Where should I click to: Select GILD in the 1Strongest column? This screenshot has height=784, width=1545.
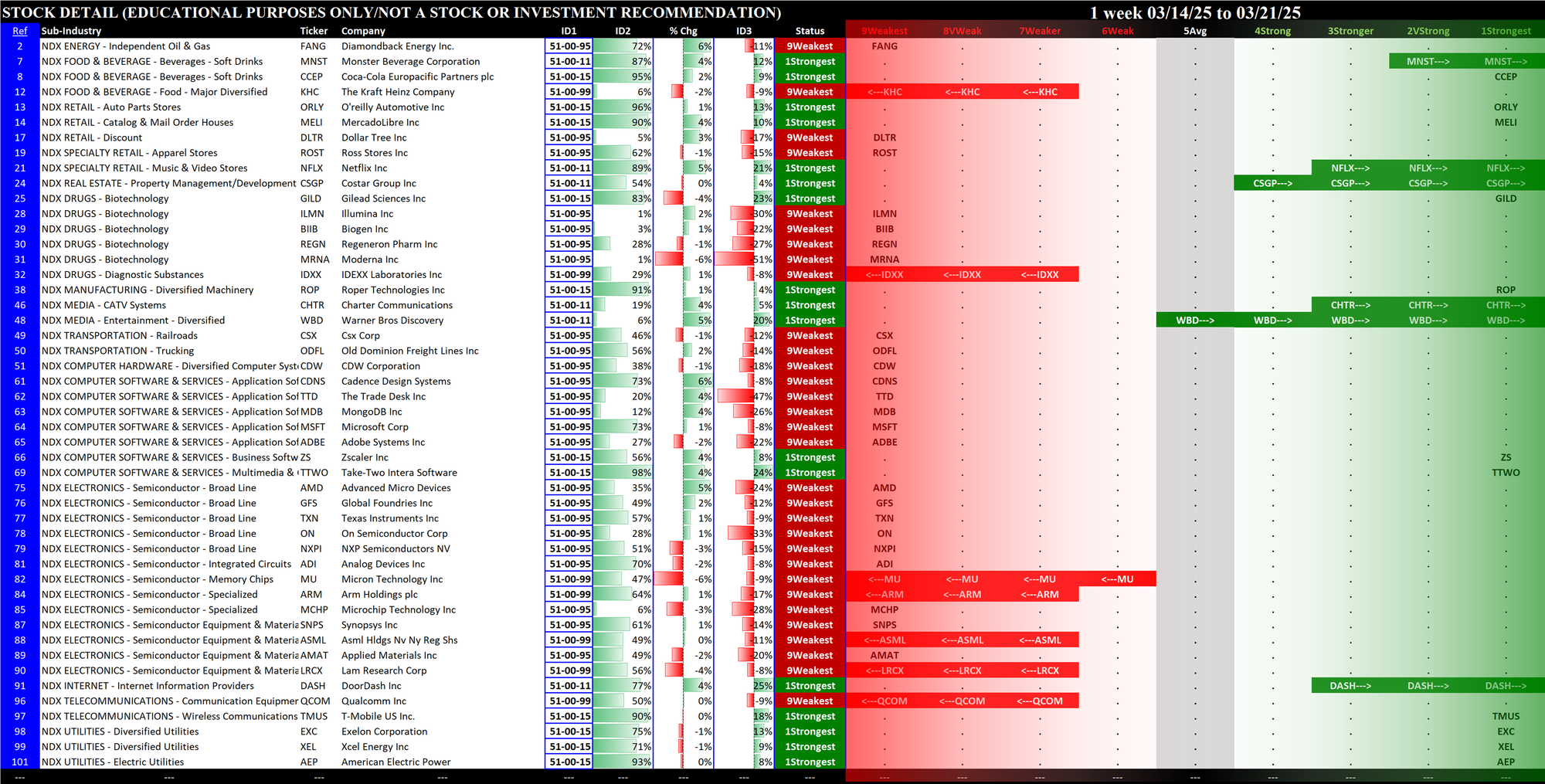(1506, 199)
